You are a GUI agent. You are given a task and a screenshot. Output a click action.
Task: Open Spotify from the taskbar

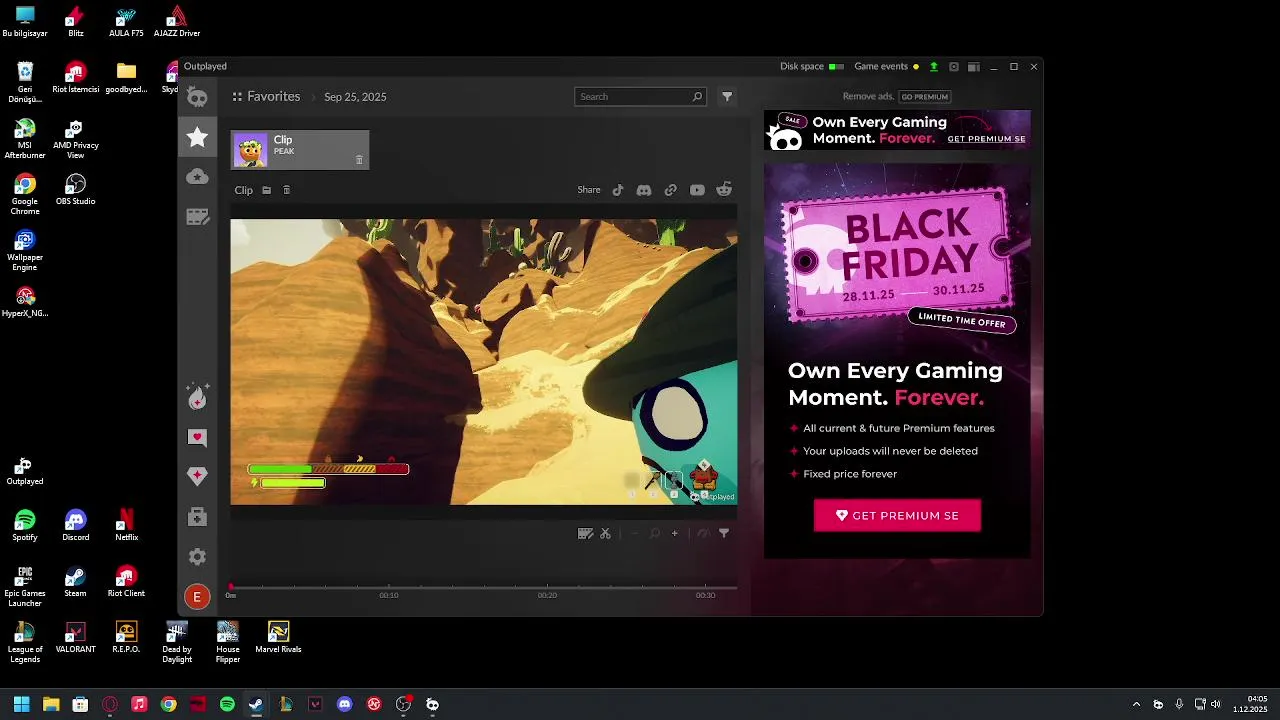(227, 704)
